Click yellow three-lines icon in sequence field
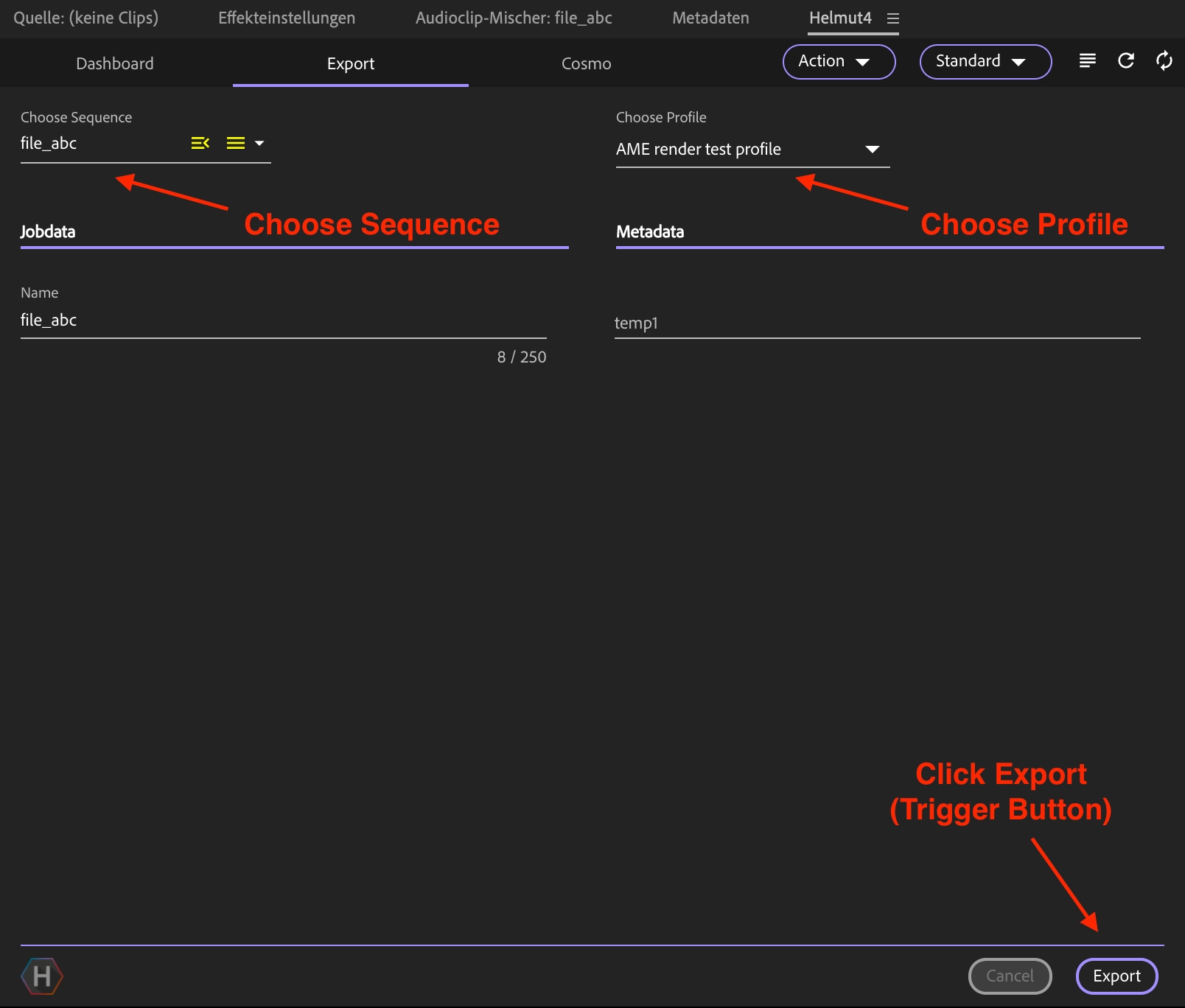Screen dimensions: 1185x1008 point(235,143)
